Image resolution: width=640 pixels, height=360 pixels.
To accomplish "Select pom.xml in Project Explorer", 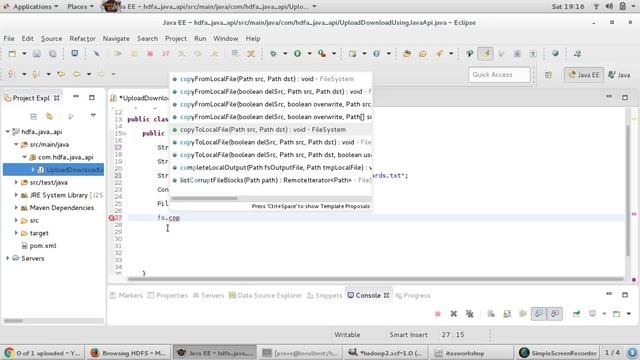I will pos(39,246).
